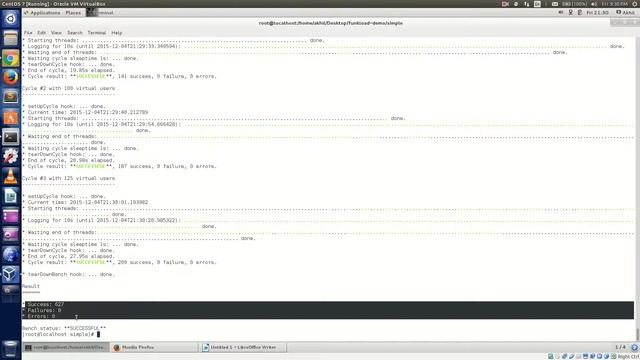Open the purple screenshot app icon in dock
Image resolution: width=640 pixels, height=360 pixels.
[x=11, y=235]
